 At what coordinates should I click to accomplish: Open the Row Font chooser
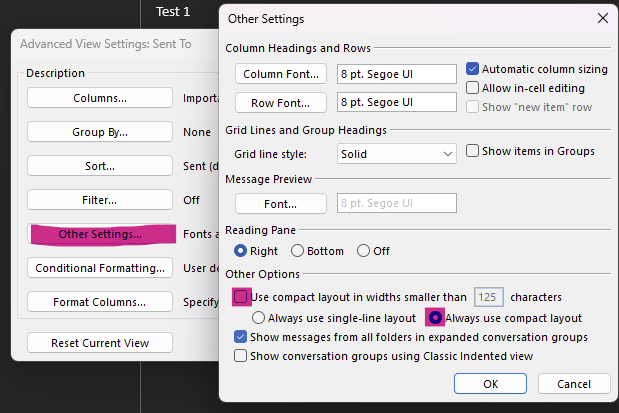[281, 103]
